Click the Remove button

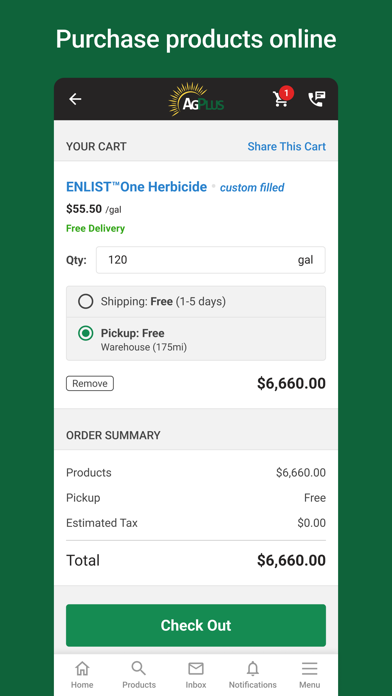(90, 384)
